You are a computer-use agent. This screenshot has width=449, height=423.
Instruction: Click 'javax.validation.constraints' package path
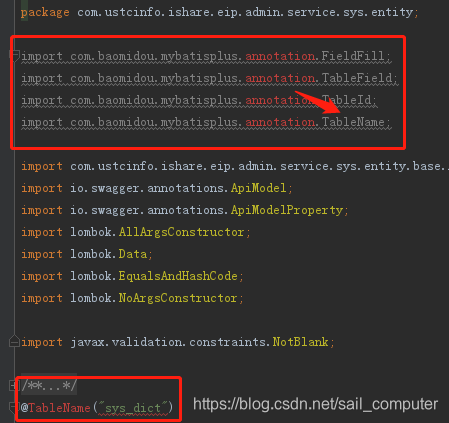click(168, 342)
